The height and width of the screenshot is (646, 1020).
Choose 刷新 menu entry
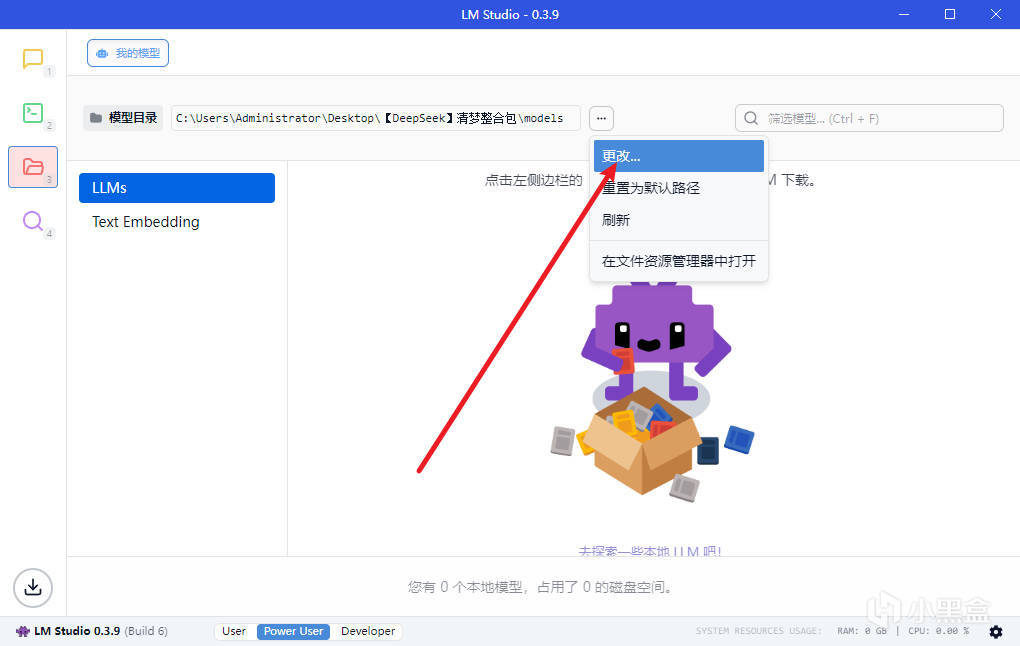click(678, 220)
